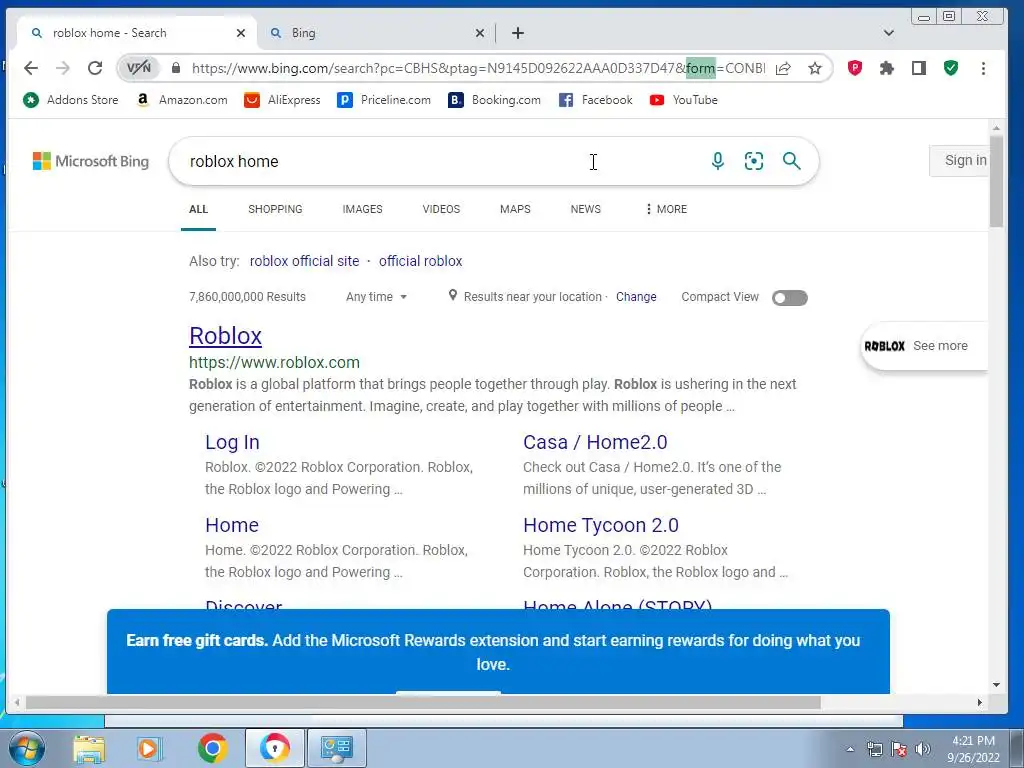Image resolution: width=1024 pixels, height=768 pixels.
Task: Select the SHOPPING results tab
Action: pos(275,209)
